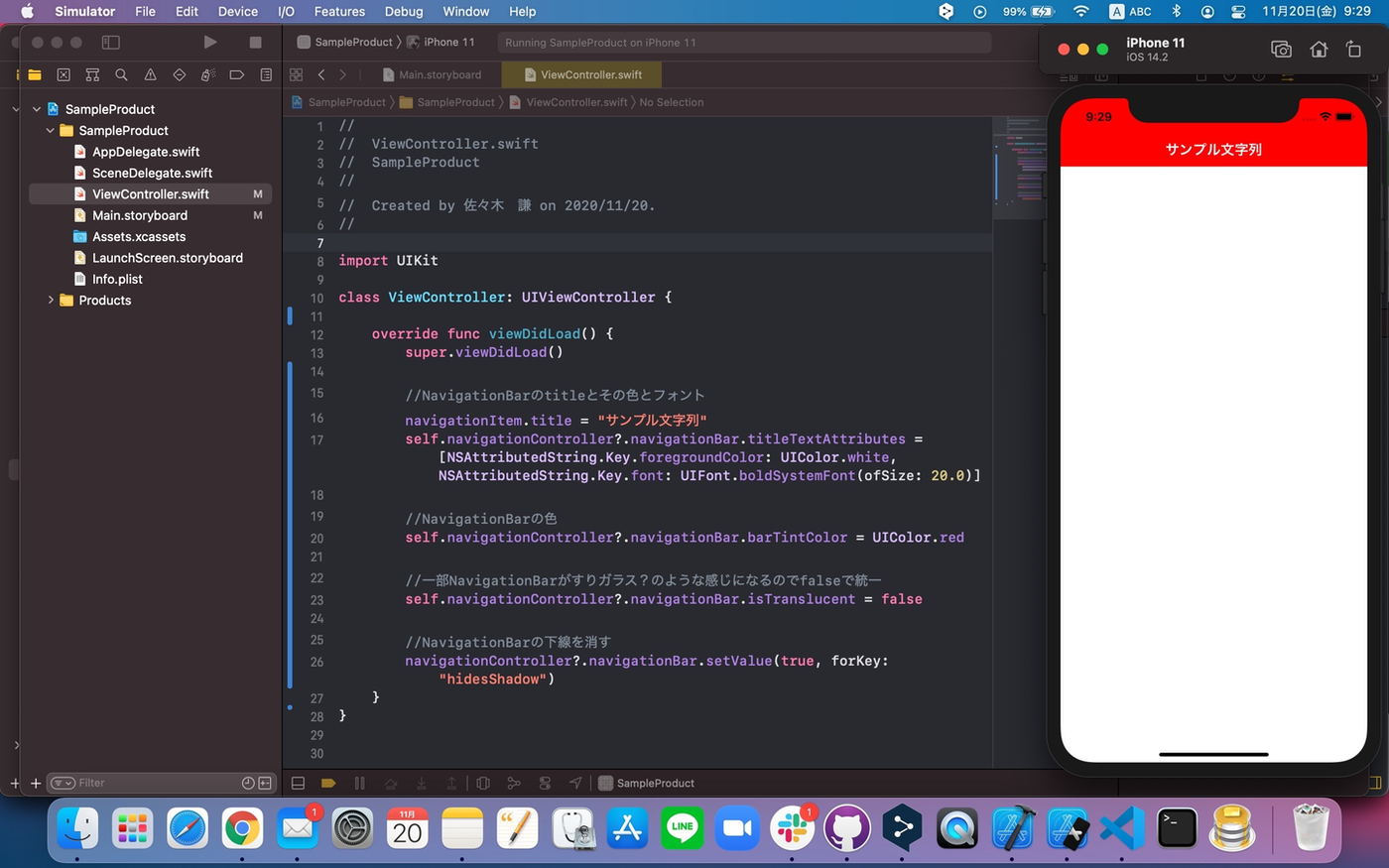
Task: Open the Features menu
Action: point(339,11)
